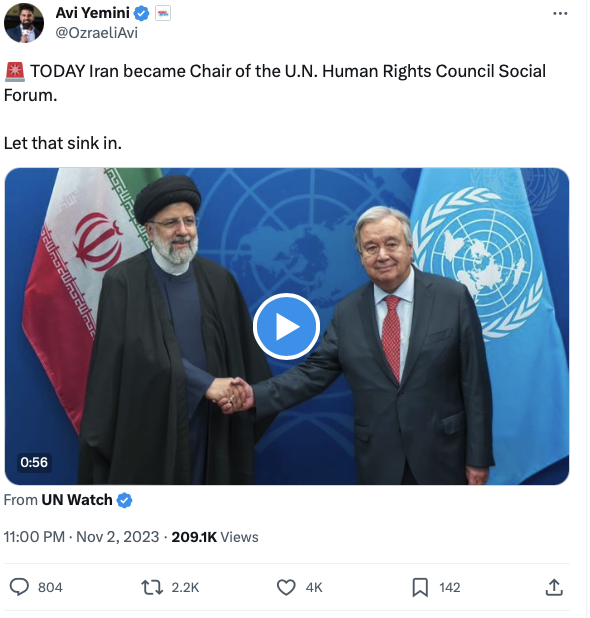
Task: Click the affiliation badge next to the verified checkmark
Action: pos(163,14)
